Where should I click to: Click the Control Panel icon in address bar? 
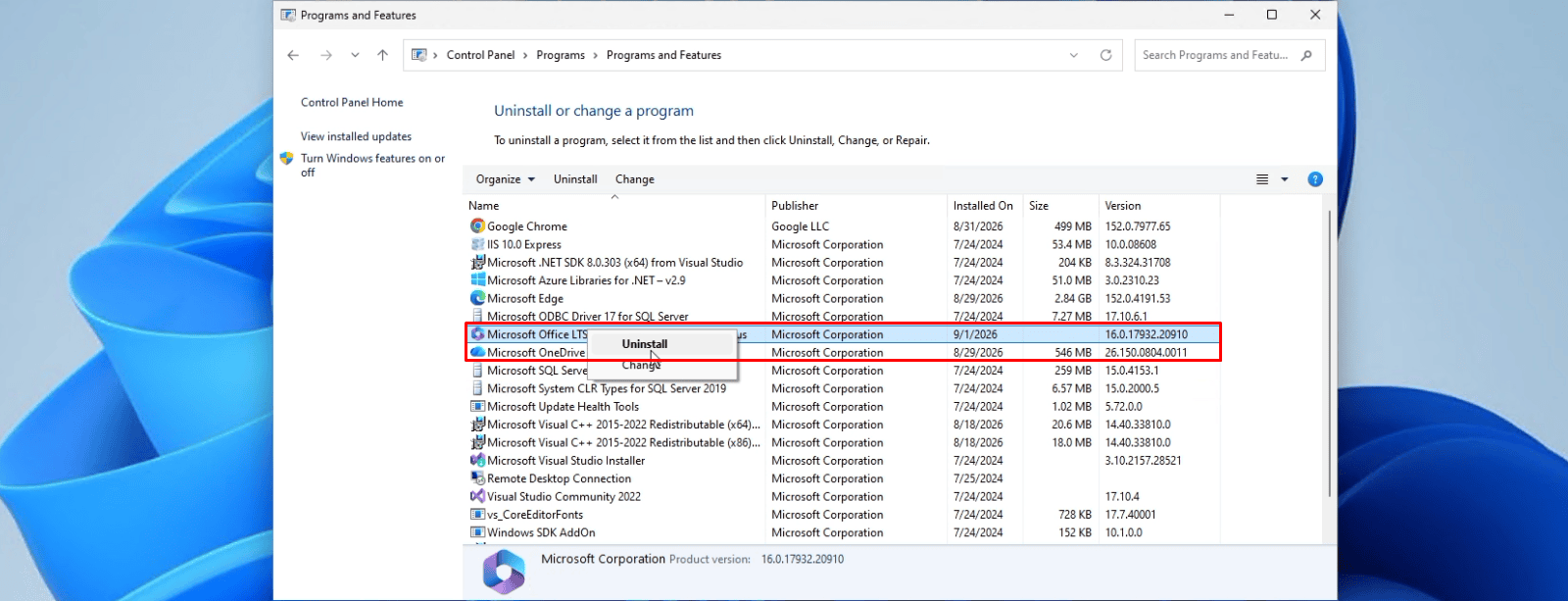pyautogui.click(x=419, y=55)
